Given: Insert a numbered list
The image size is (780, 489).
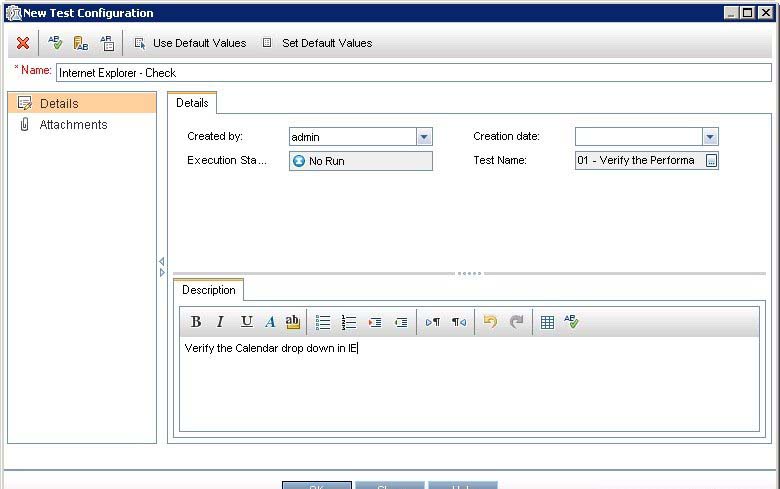Looking at the screenshot, I should click(x=349, y=322).
